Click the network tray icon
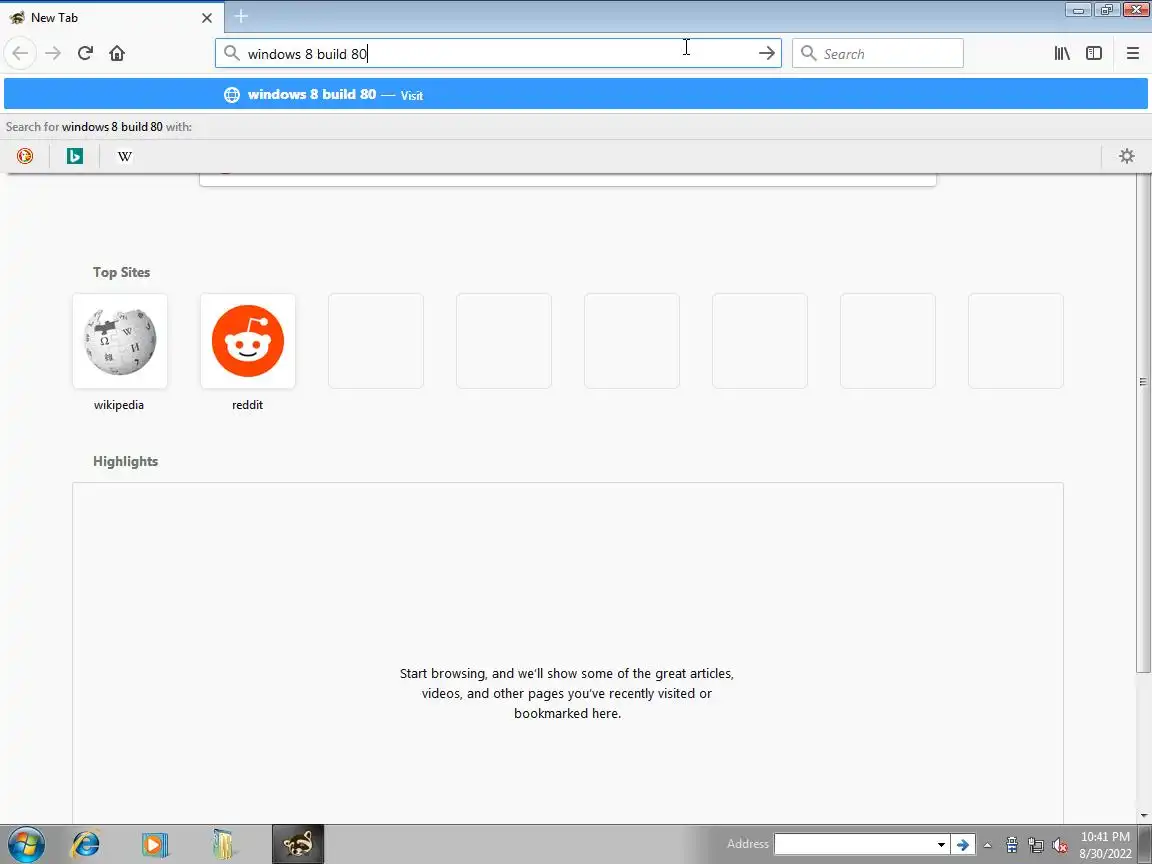Screen dimensions: 1152x864 click(x=1036, y=845)
